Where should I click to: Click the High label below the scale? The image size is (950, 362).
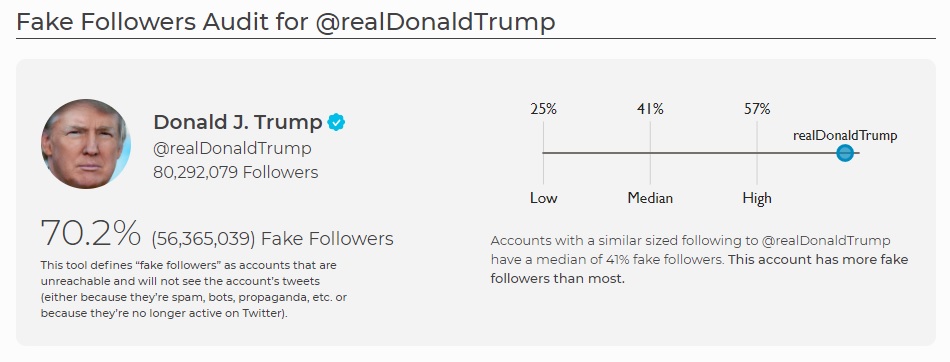pyautogui.click(x=757, y=199)
